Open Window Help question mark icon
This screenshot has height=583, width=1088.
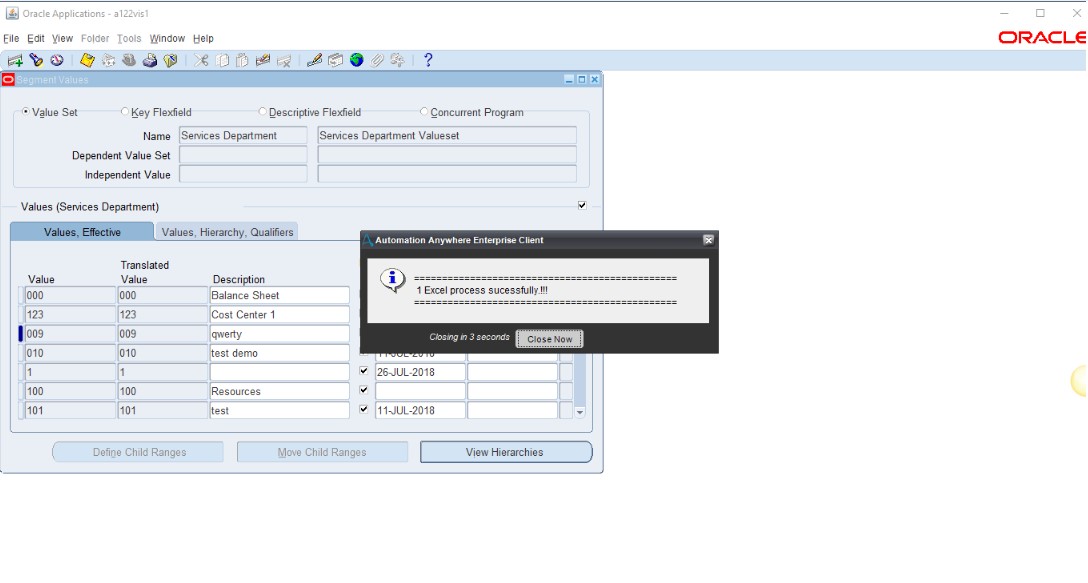point(428,60)
